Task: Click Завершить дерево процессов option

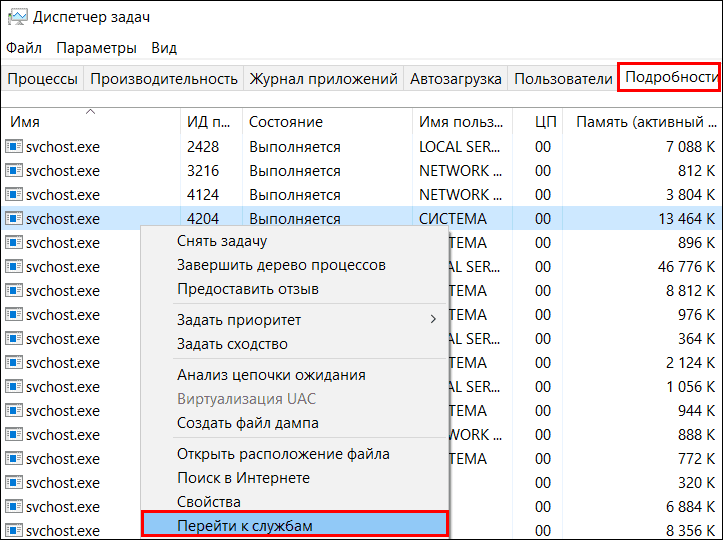Action: tap(281, 265)
